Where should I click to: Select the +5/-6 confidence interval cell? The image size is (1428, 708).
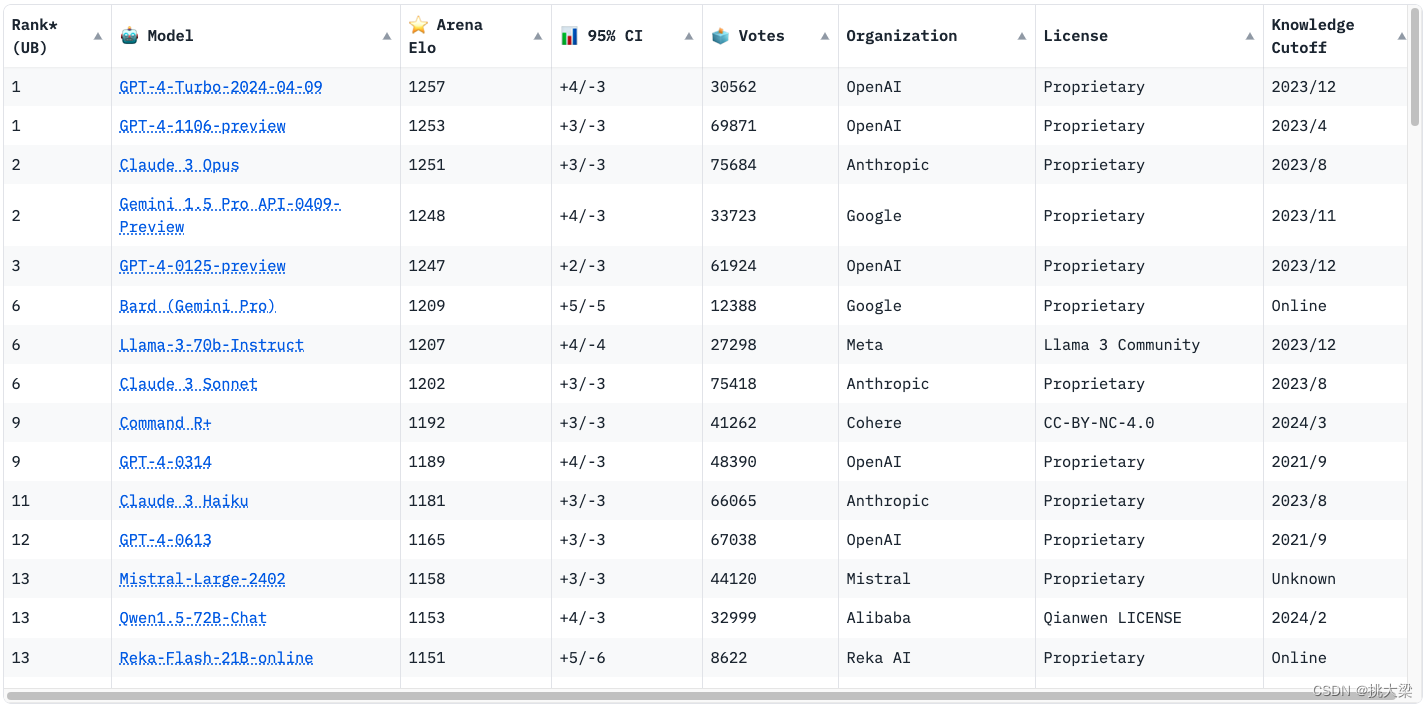pos(627,658)
